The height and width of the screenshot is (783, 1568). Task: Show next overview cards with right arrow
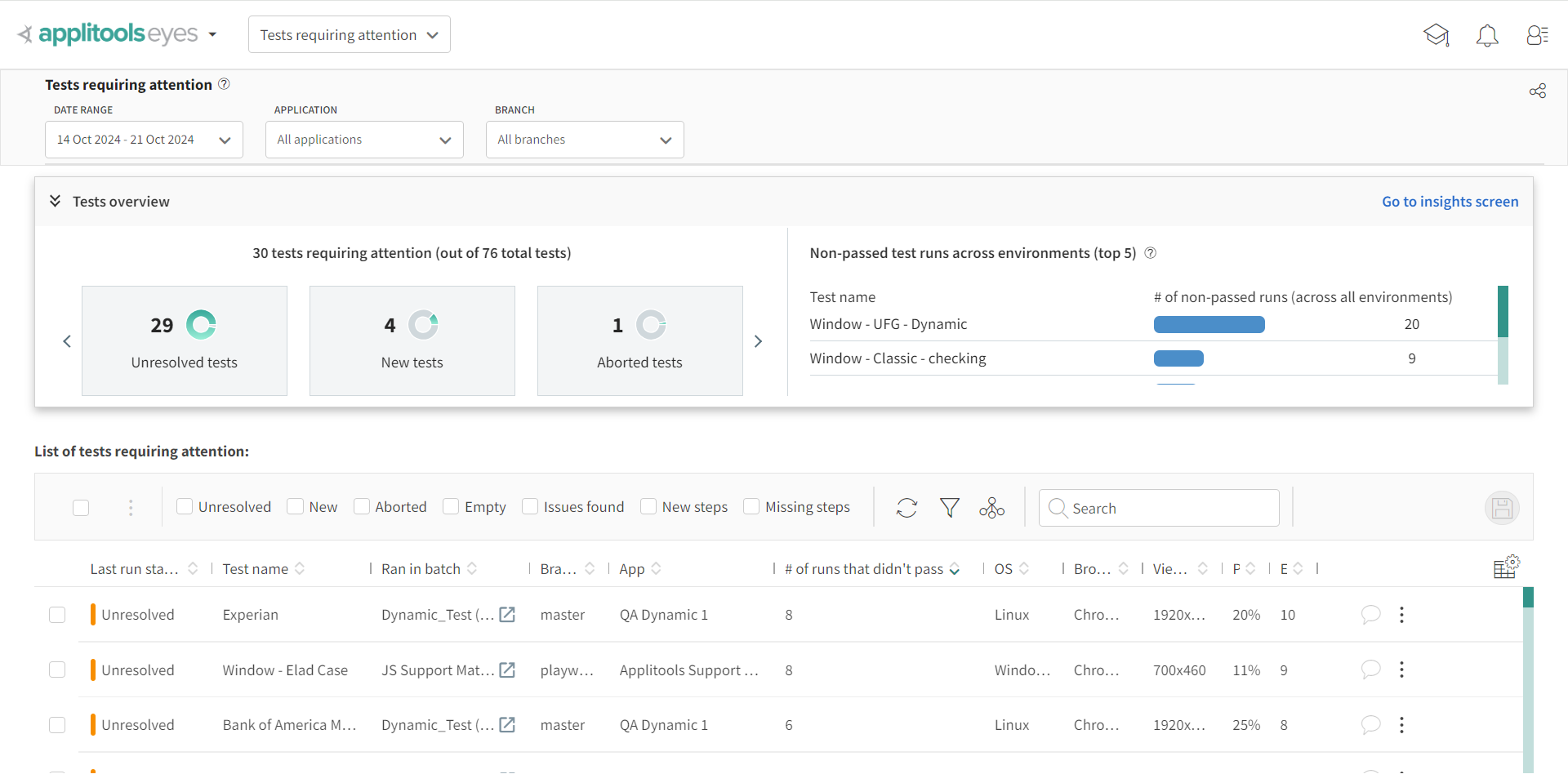758,341
